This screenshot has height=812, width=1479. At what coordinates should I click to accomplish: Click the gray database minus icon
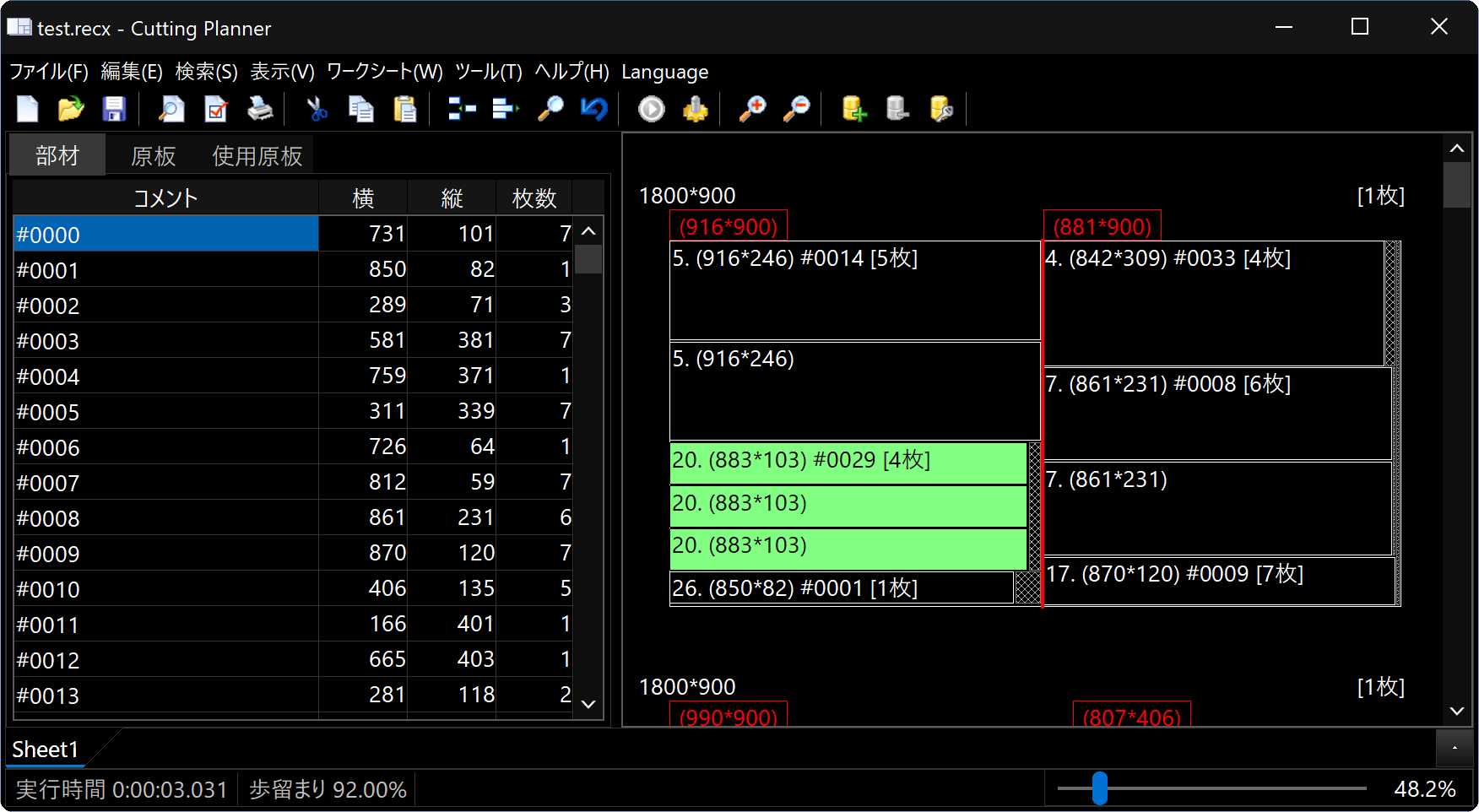[x=897, y=109]
